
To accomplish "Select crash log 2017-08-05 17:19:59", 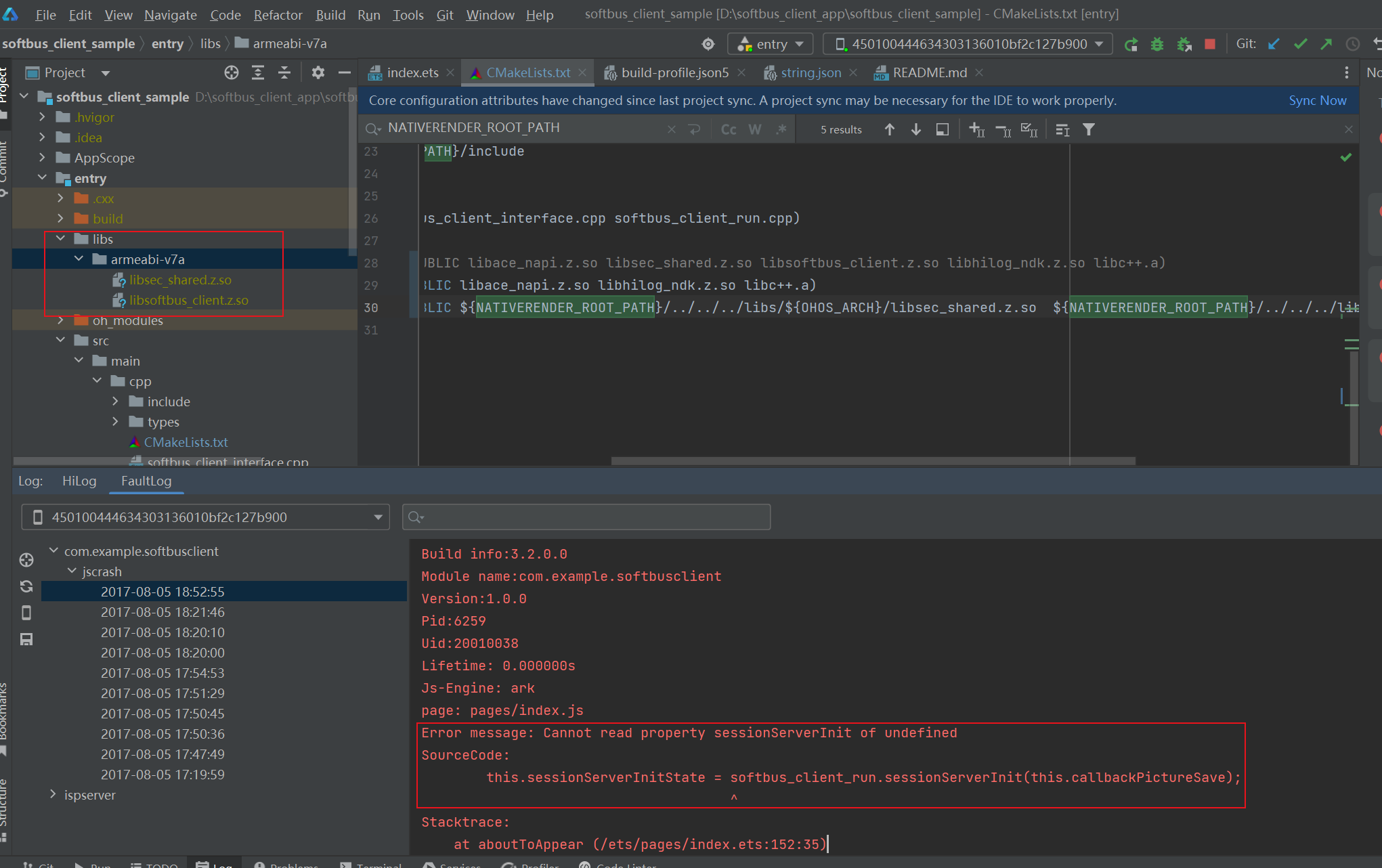I will click(x=163, y=775).
